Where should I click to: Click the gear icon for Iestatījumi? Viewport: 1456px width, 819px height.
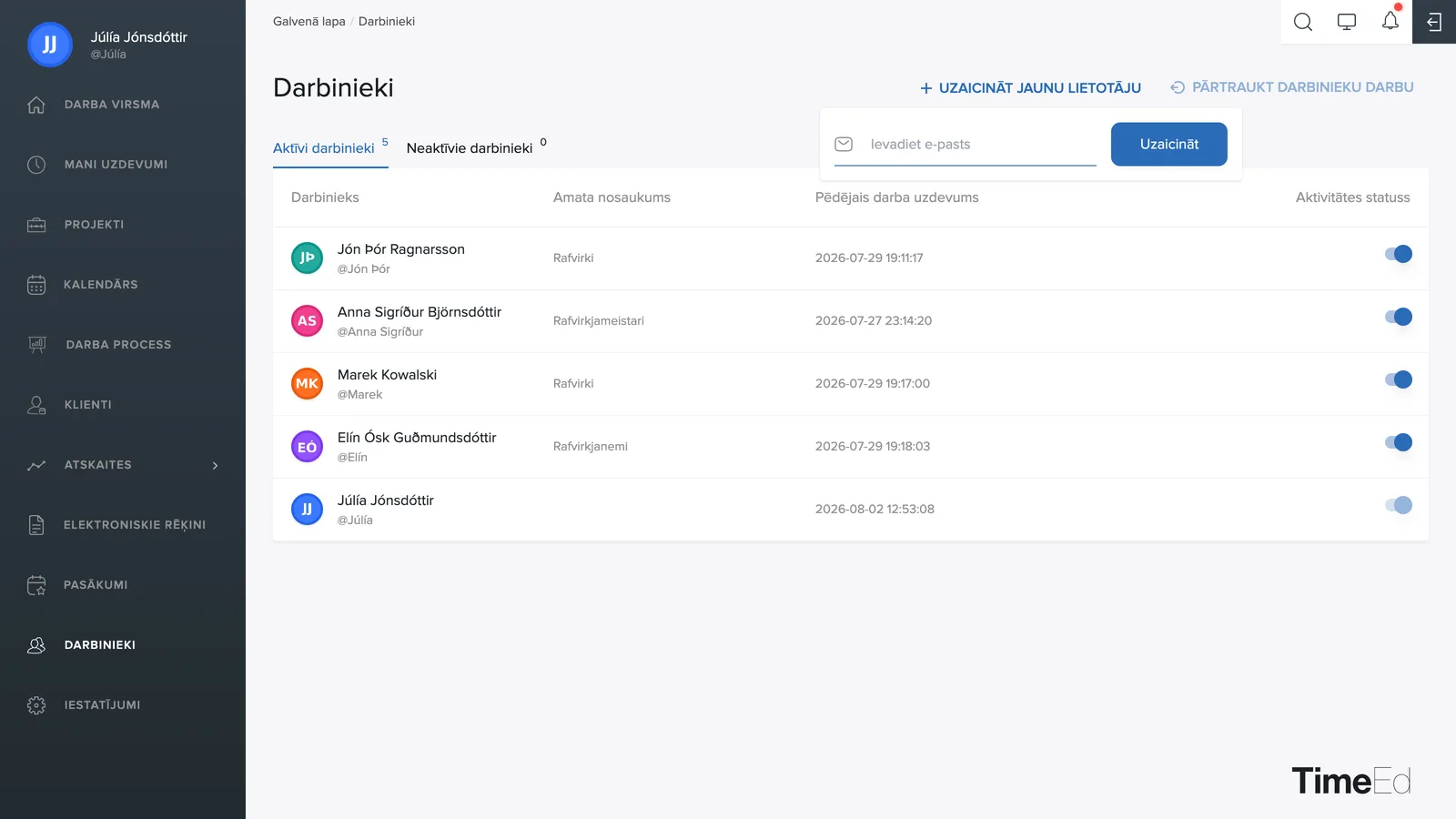[x=36, y=705]
